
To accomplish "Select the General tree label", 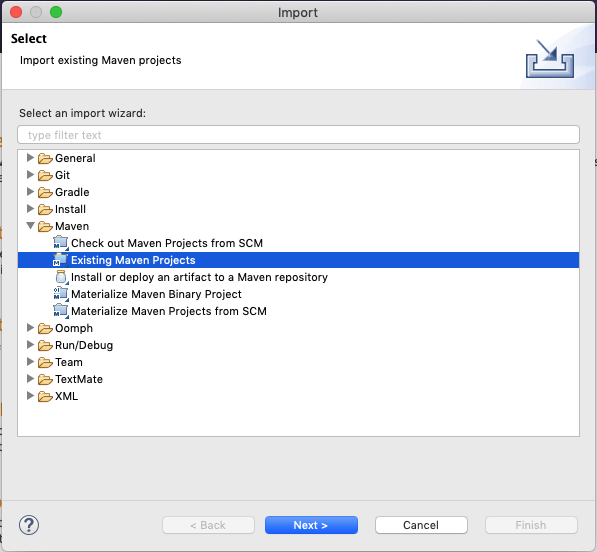I will (x=75, y=158).
